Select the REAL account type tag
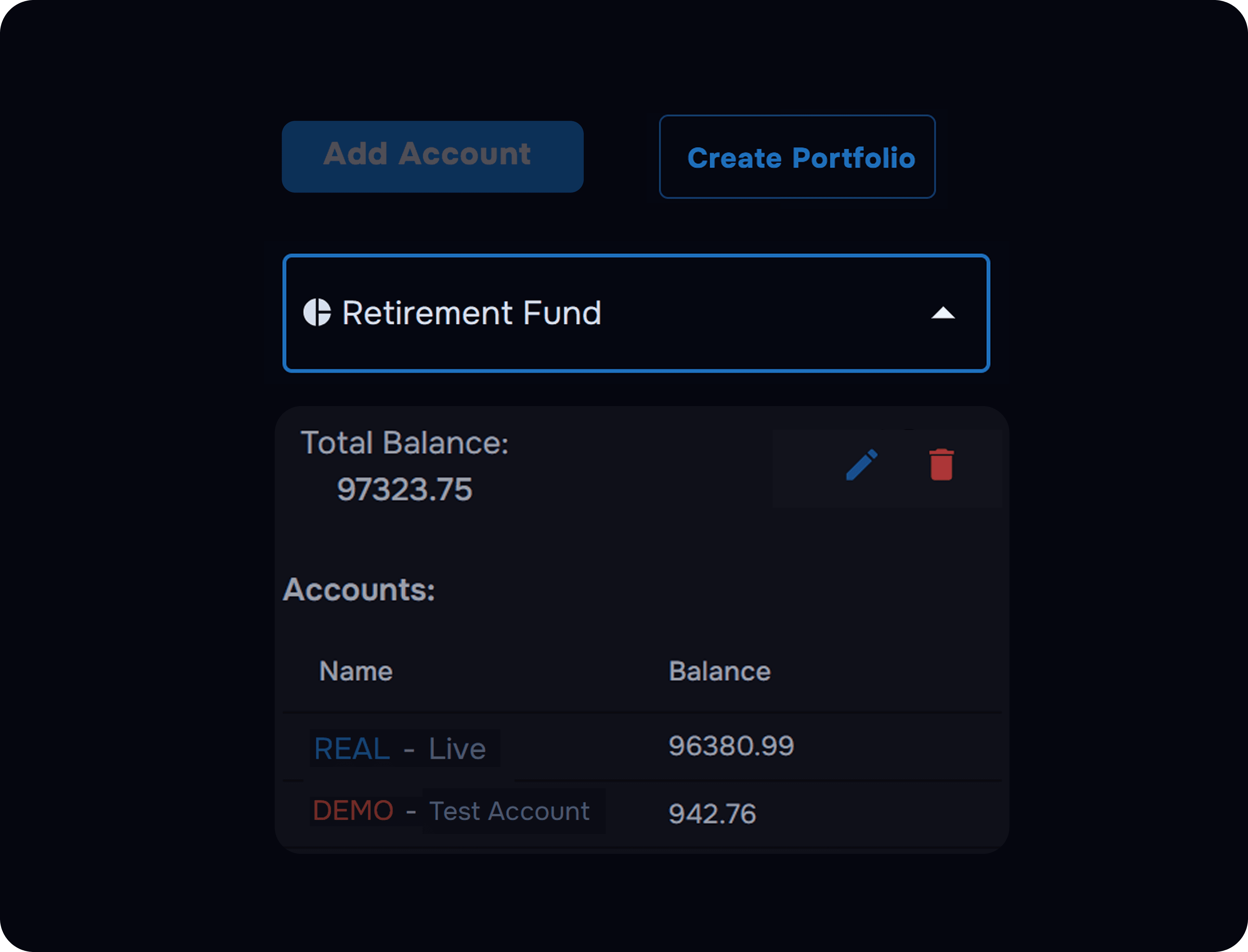Screen dimensions: 1248x952 (x=352, y=749)
